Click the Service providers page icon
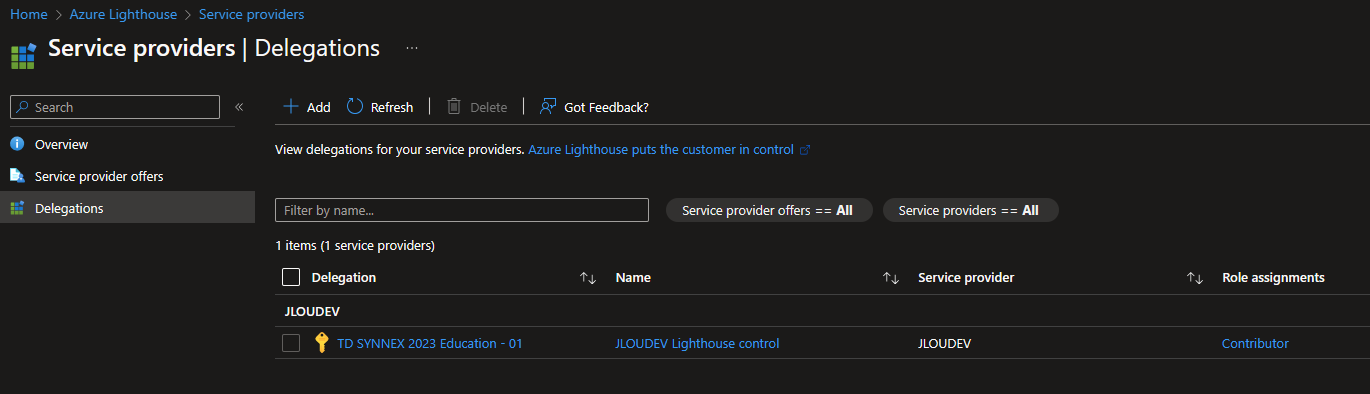This screenshot has width=1370, height=394. pyautogui.click(x=23, y=55)
